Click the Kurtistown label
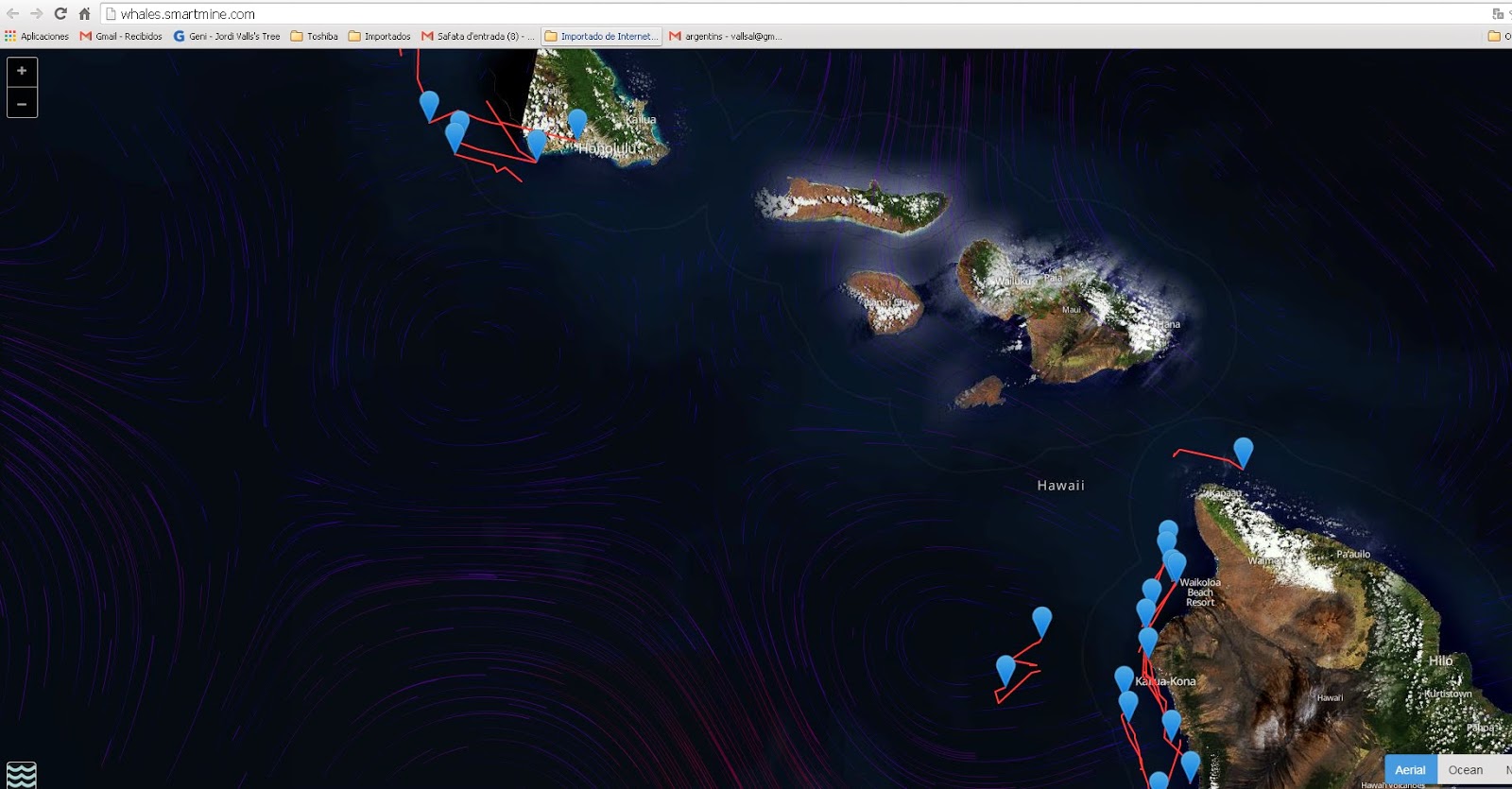The width and height of the screenshot is (1512, 789). [x=1448, y=694]
